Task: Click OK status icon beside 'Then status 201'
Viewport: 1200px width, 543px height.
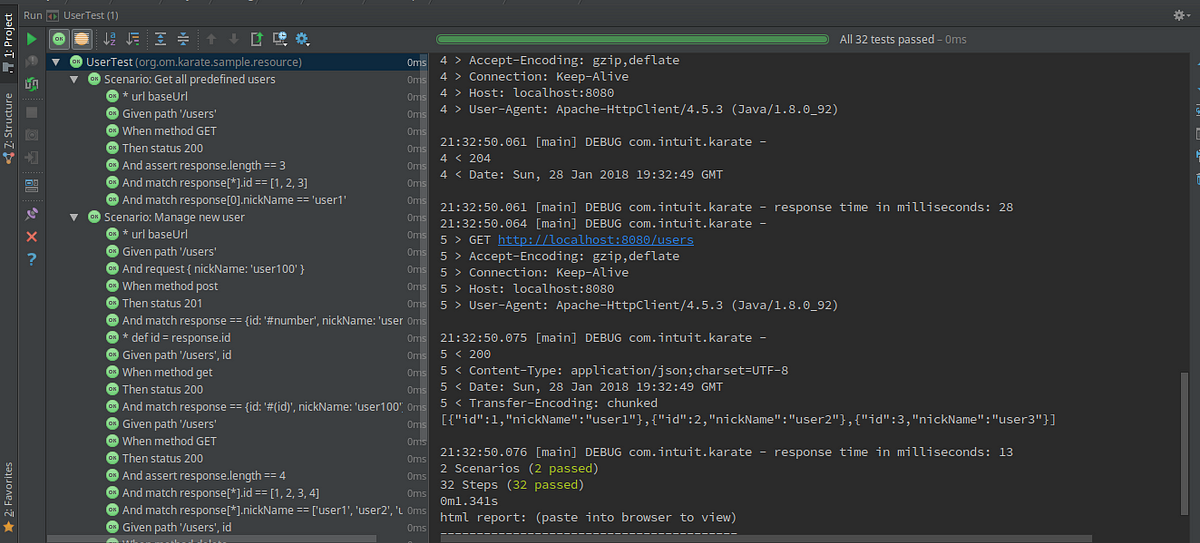Action: click(x=112, y=303)
